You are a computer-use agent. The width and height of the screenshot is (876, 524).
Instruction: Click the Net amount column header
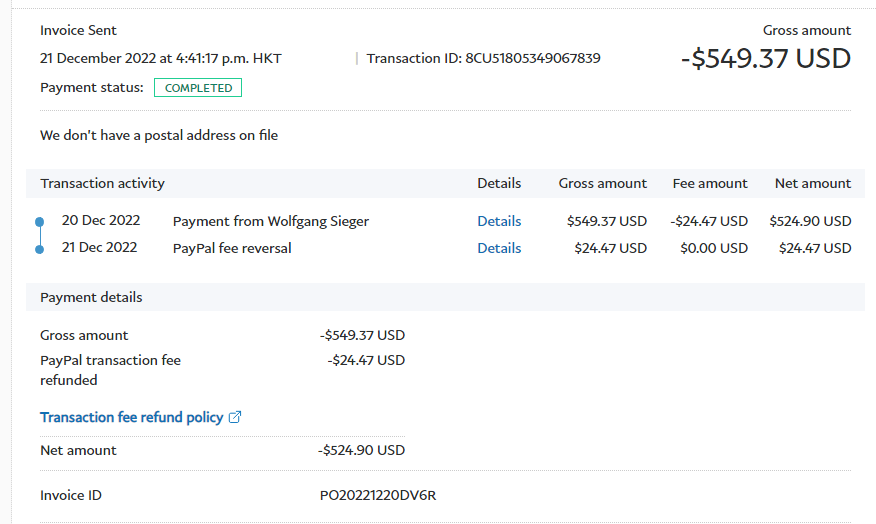(x=812, y=183)
